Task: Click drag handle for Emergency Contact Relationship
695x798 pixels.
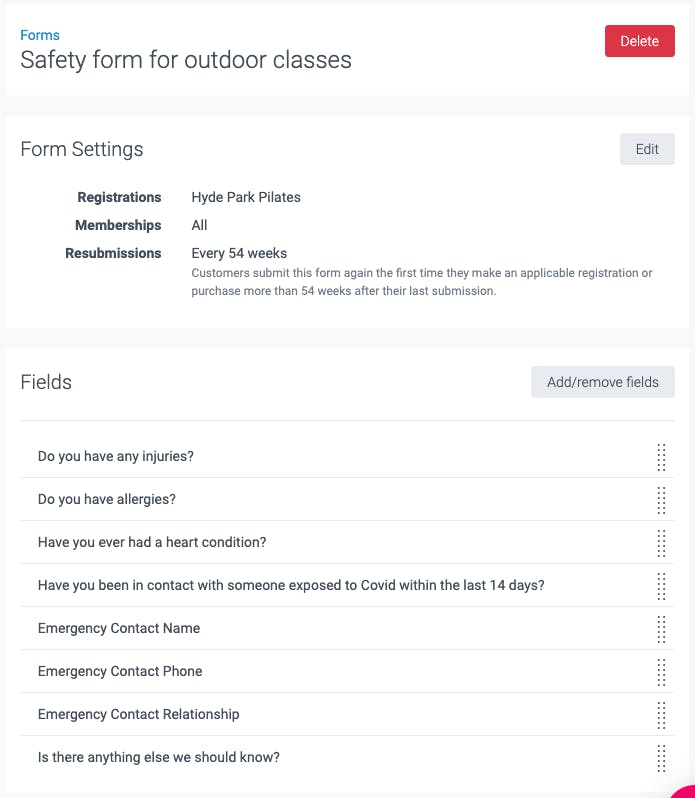Action: pyautogui.click(x=661, y=715)
